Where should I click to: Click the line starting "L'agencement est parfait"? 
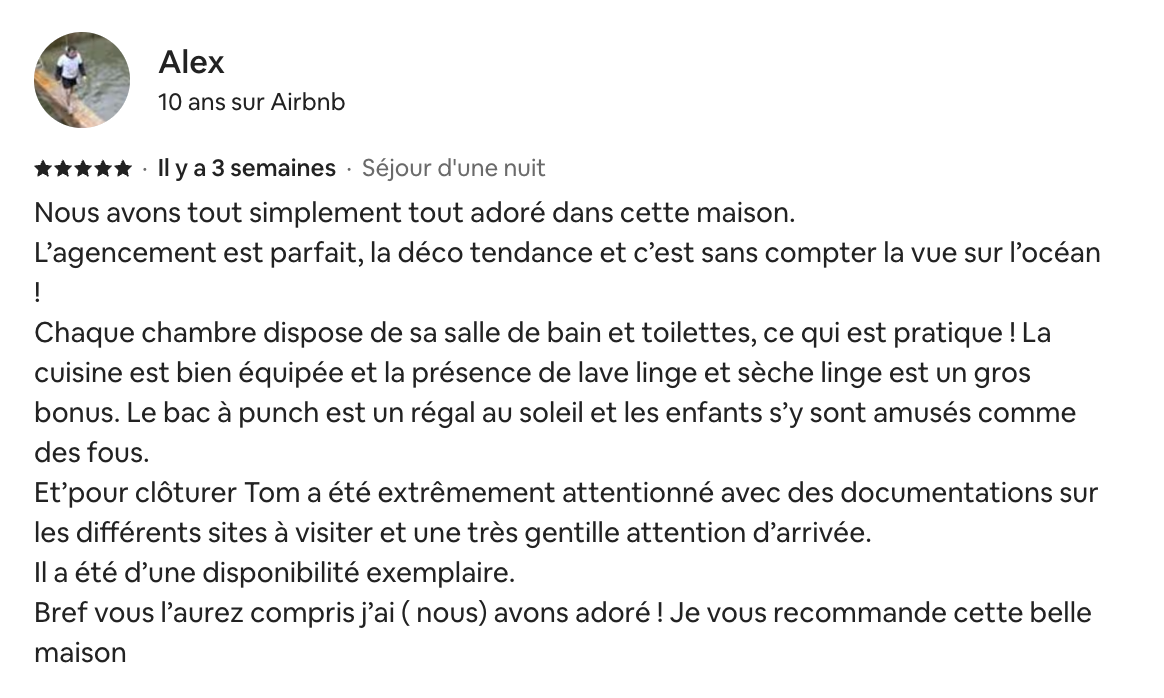pyautogui.click(x=567, y=253)
